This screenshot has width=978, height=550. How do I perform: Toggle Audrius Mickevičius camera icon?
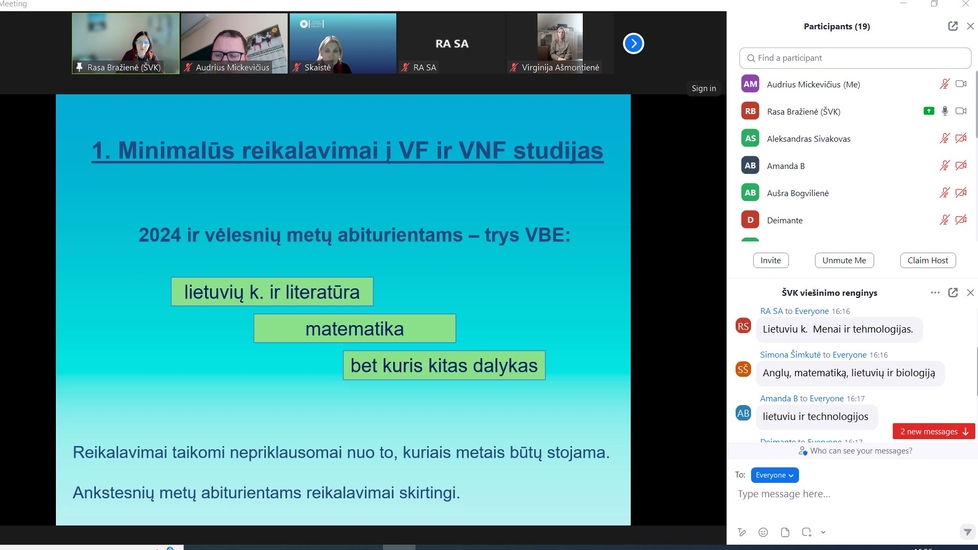[961, 84]
